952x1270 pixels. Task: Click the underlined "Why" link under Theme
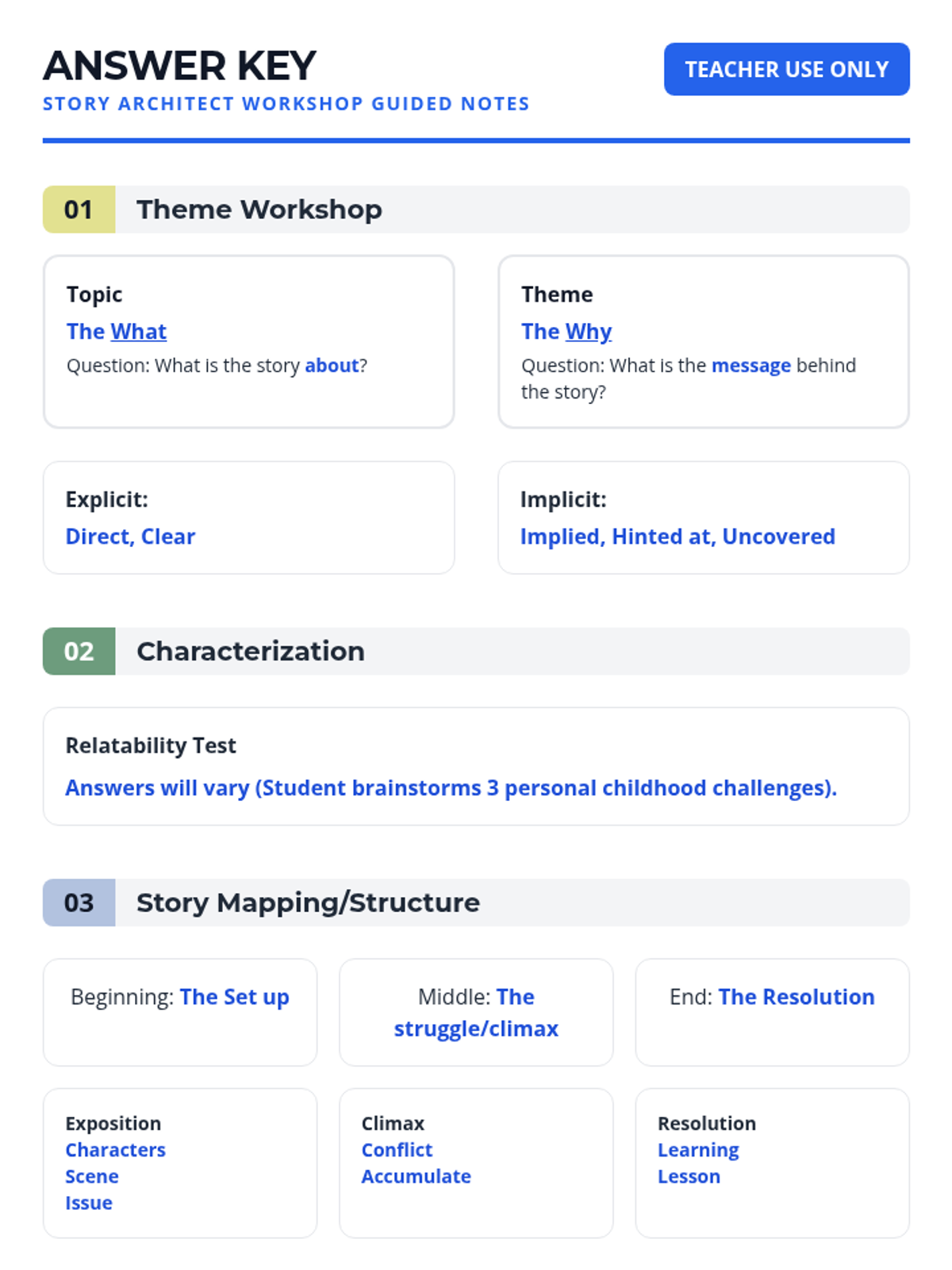coord(588,331)
